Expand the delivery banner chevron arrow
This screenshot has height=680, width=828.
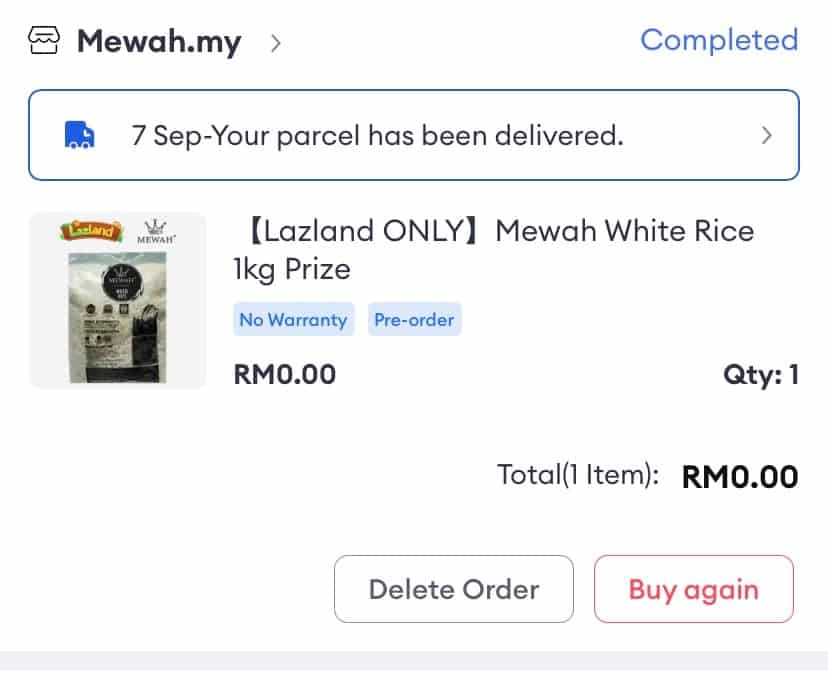767,135
